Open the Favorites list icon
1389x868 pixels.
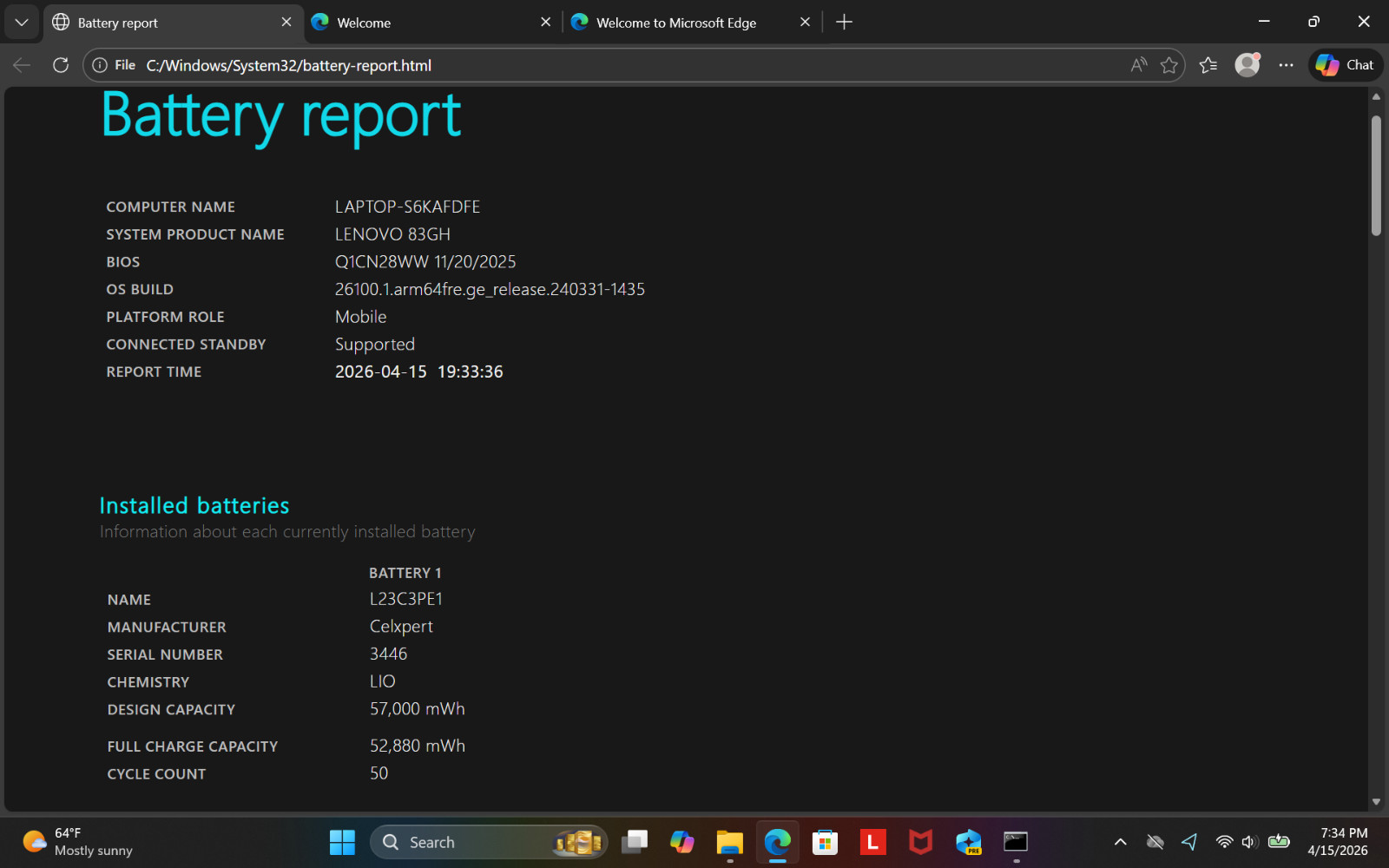click(x=1208, y=65)
